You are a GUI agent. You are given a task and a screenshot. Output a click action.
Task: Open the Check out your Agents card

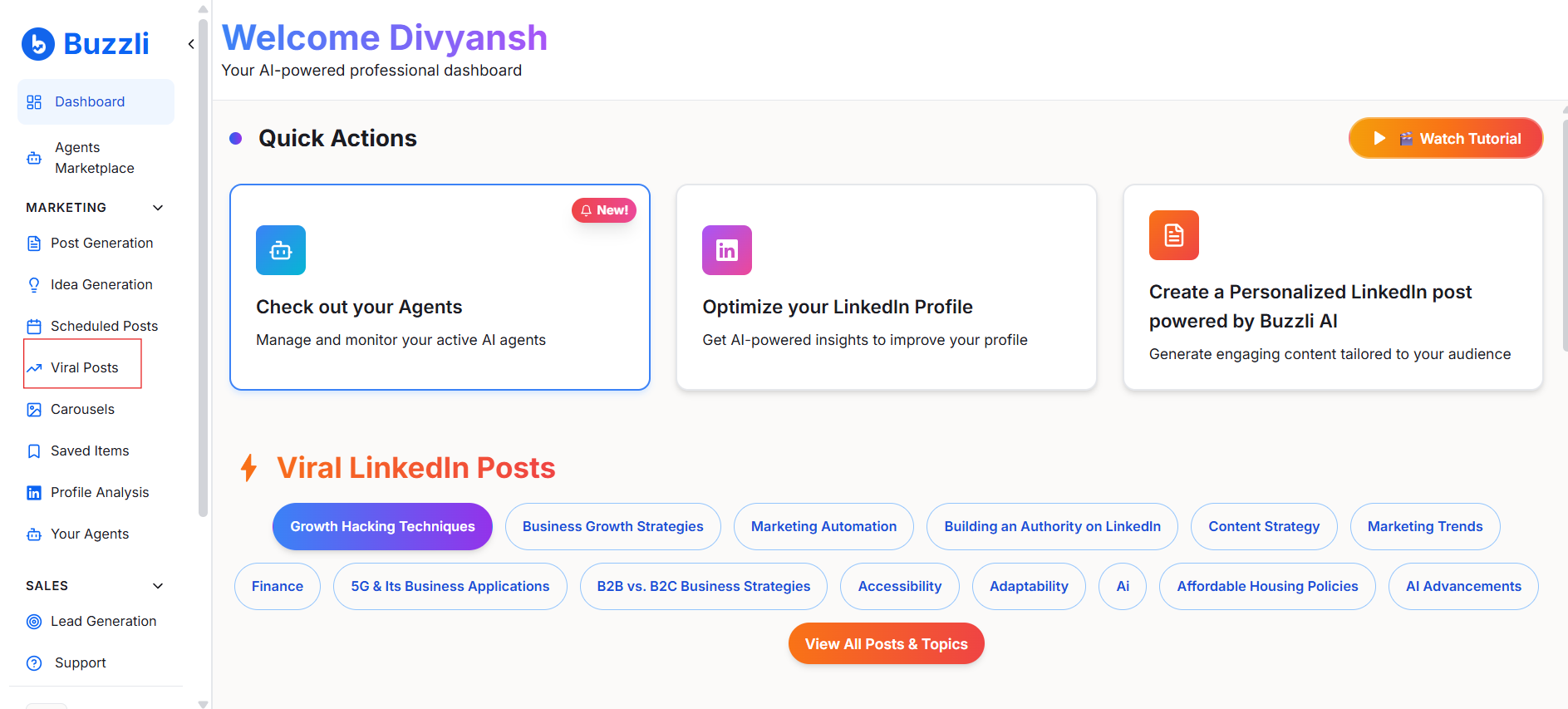click(440, 287)
